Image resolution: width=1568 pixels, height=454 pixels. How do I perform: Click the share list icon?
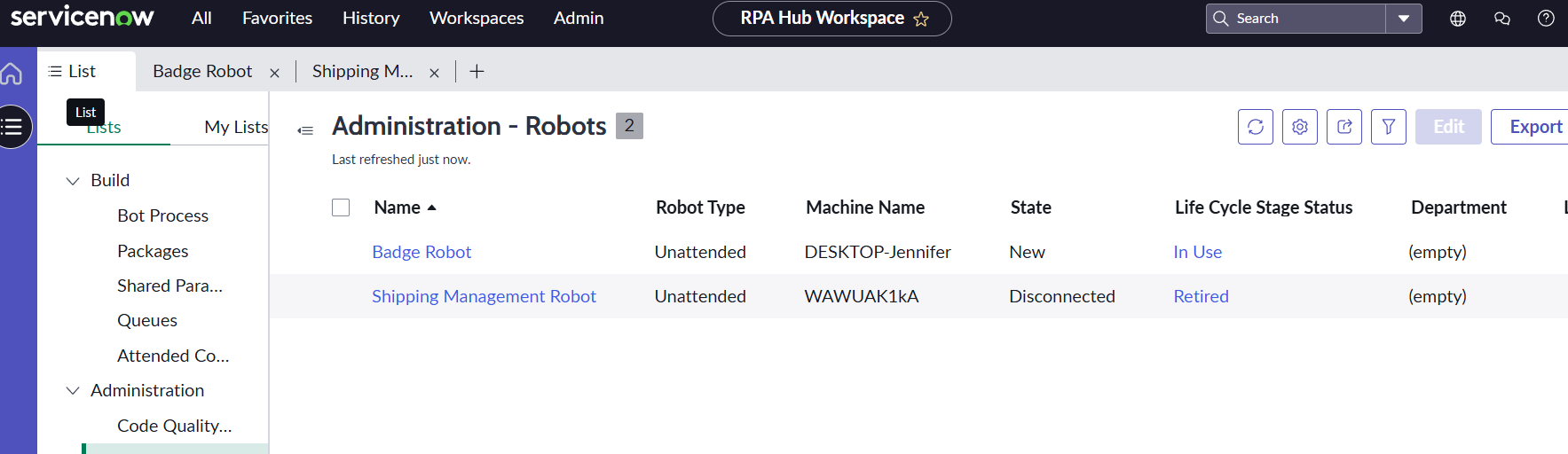[1343, 127]
